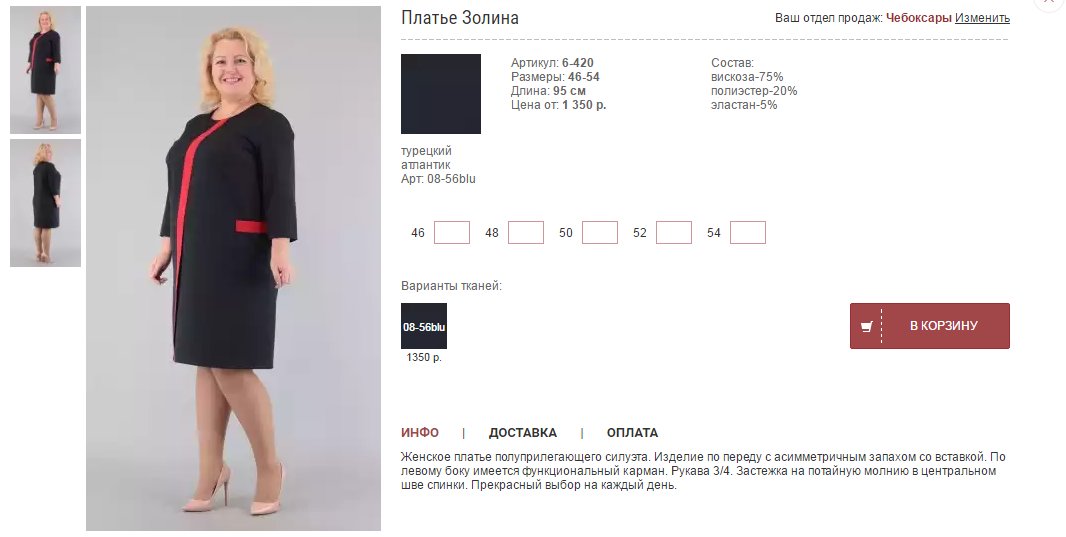This screenshot has height=537, width=1066.
Task: Click the 1350 р. price under the fabric variant
Action: point(424,358)
